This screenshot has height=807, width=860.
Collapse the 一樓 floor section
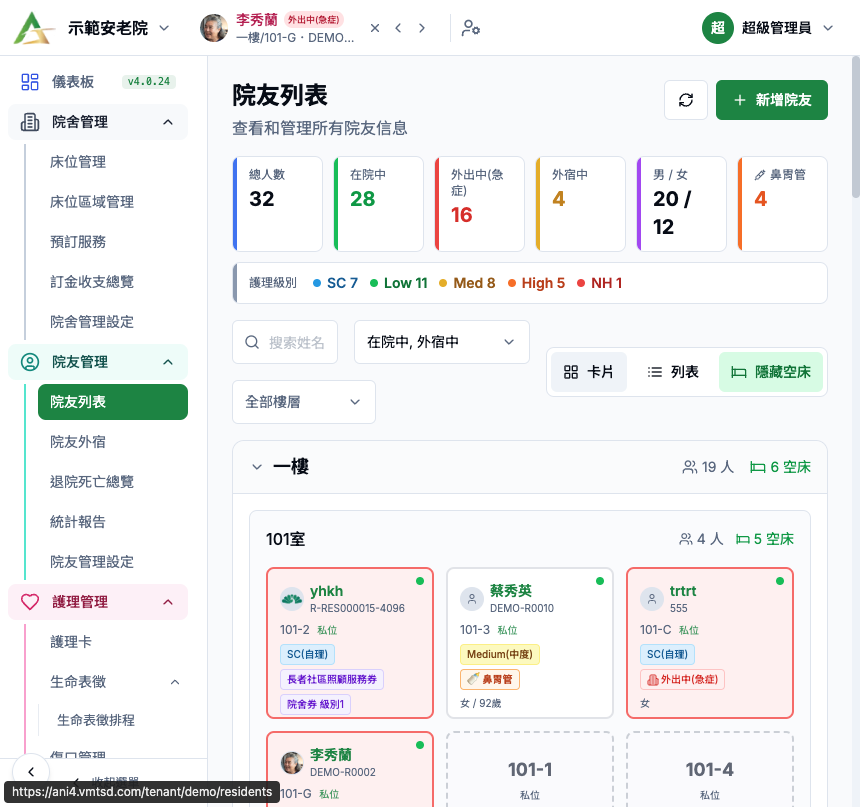[x=257, y=467]
